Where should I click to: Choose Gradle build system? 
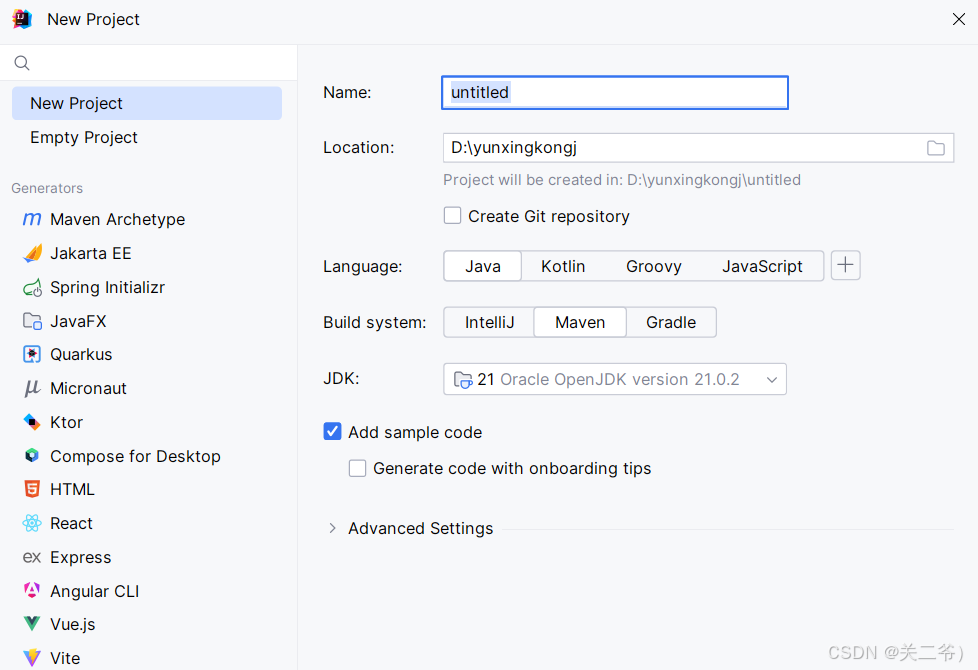point(671,322)
